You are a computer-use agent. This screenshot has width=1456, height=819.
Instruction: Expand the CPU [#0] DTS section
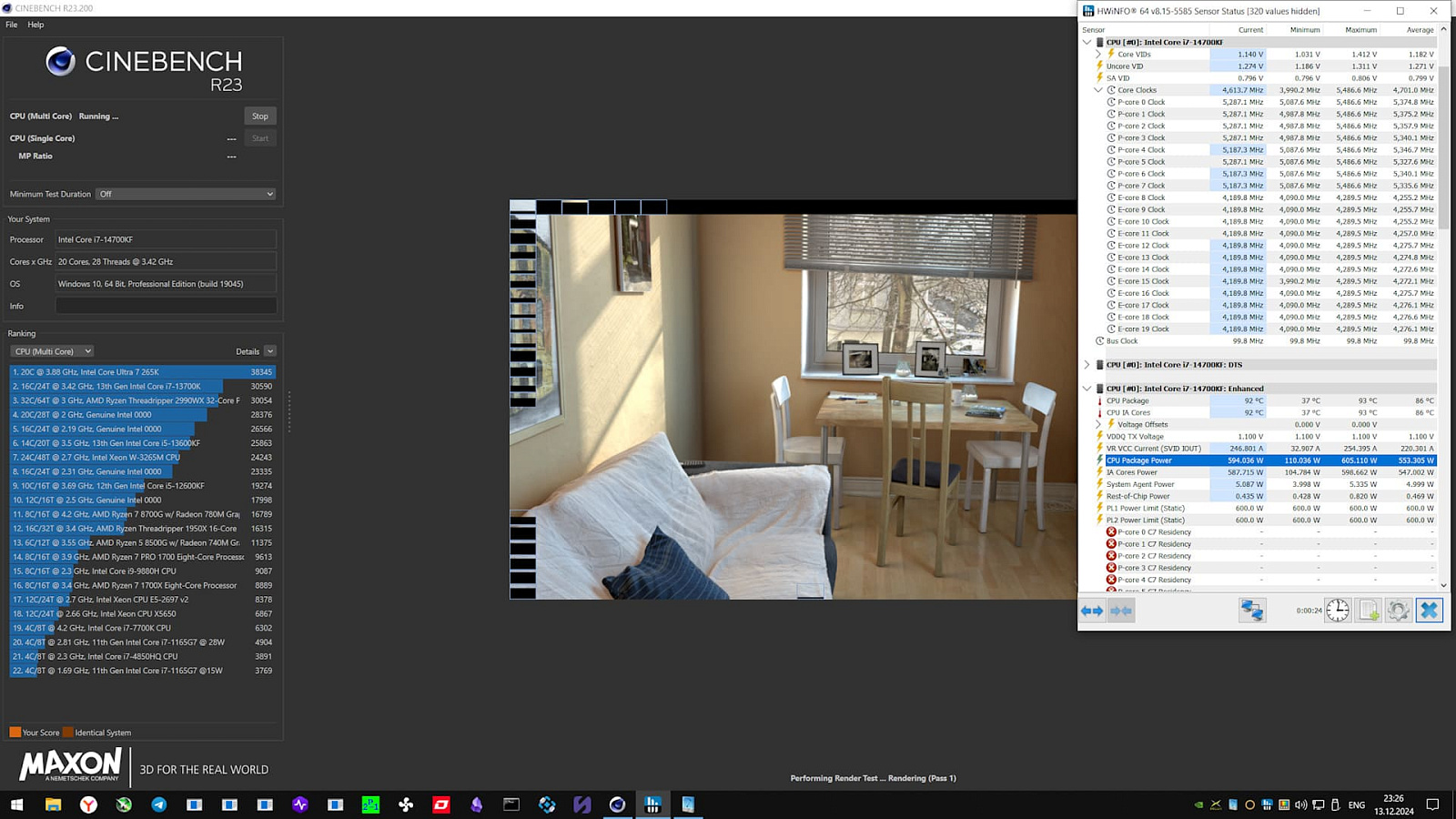pyautogui.click(x=1087, y=365)
